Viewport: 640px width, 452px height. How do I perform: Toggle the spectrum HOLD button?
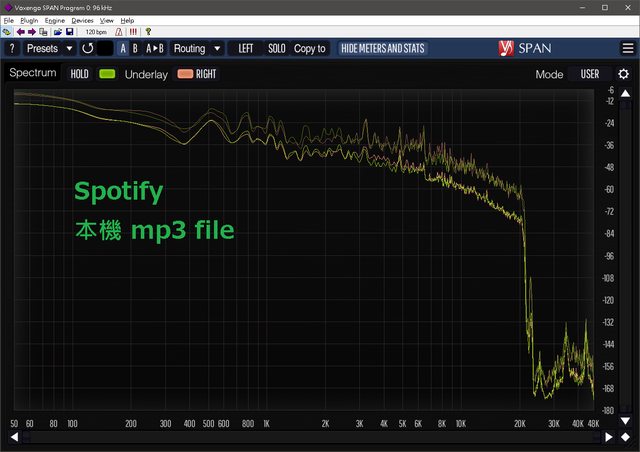[x=79, y=74]
